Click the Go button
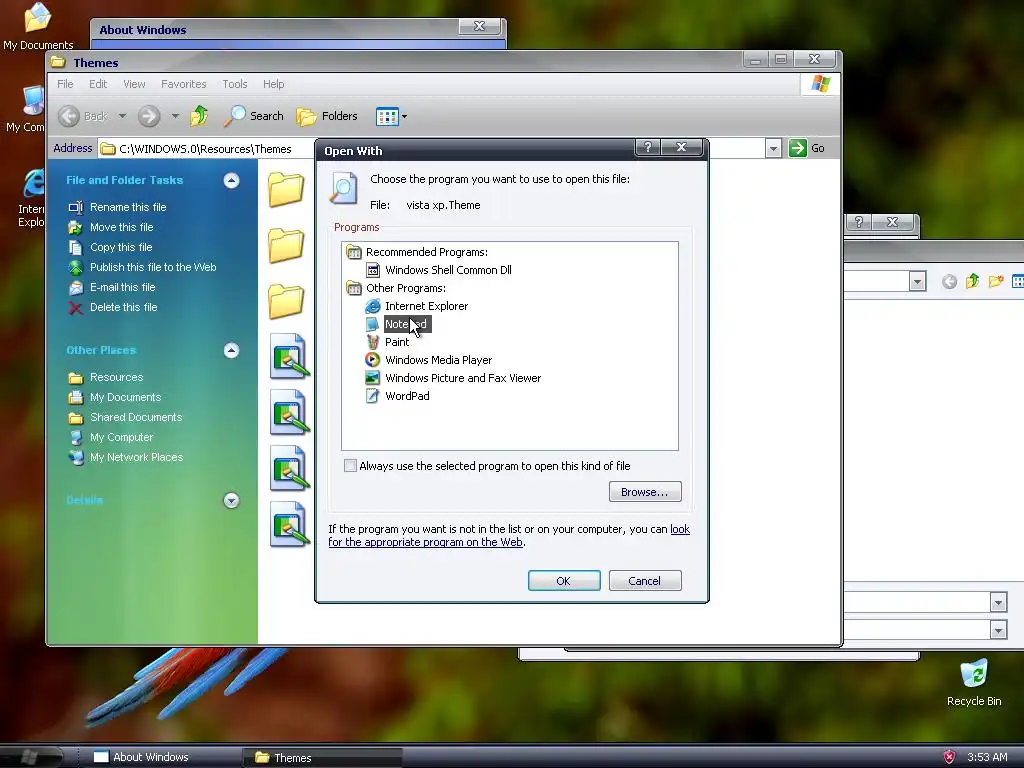Image resolution: width=1024 pixels, height=768 pixels. [807, 148]
